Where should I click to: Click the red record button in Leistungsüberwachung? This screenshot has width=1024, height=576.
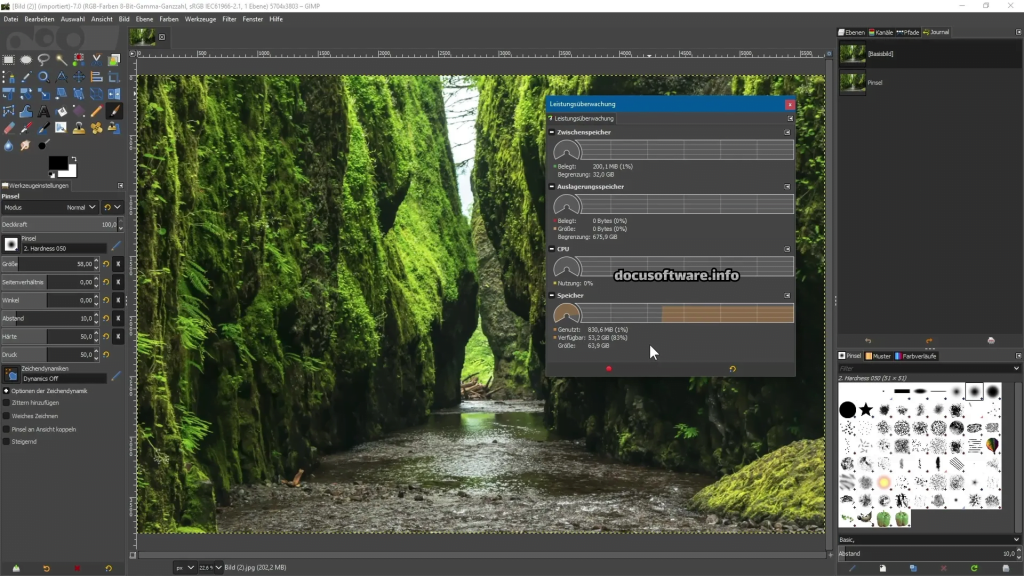point(608,369)
